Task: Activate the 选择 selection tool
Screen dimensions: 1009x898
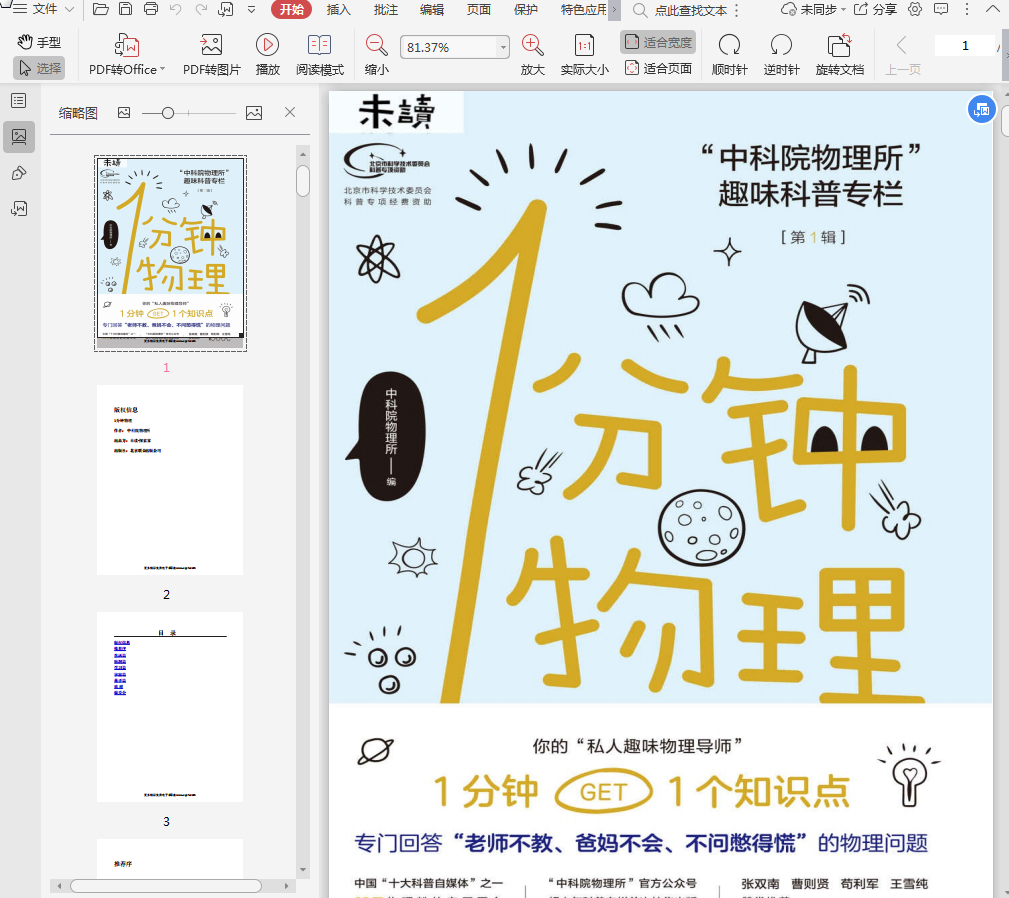Action: (x=39, y=68)
